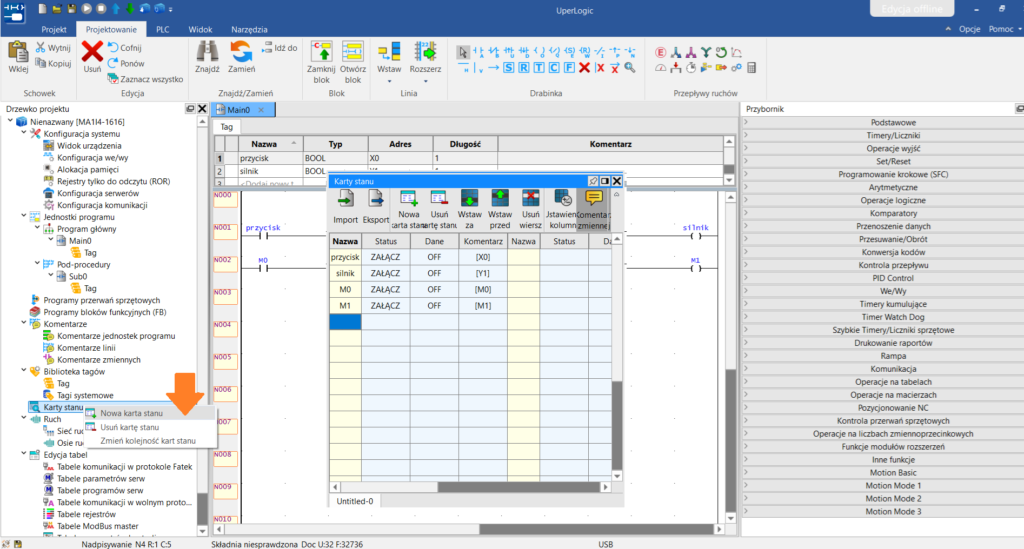Screen dimensions: 1024x549
Task: Click the red Usuń delete icon
Action: (92, 51)
